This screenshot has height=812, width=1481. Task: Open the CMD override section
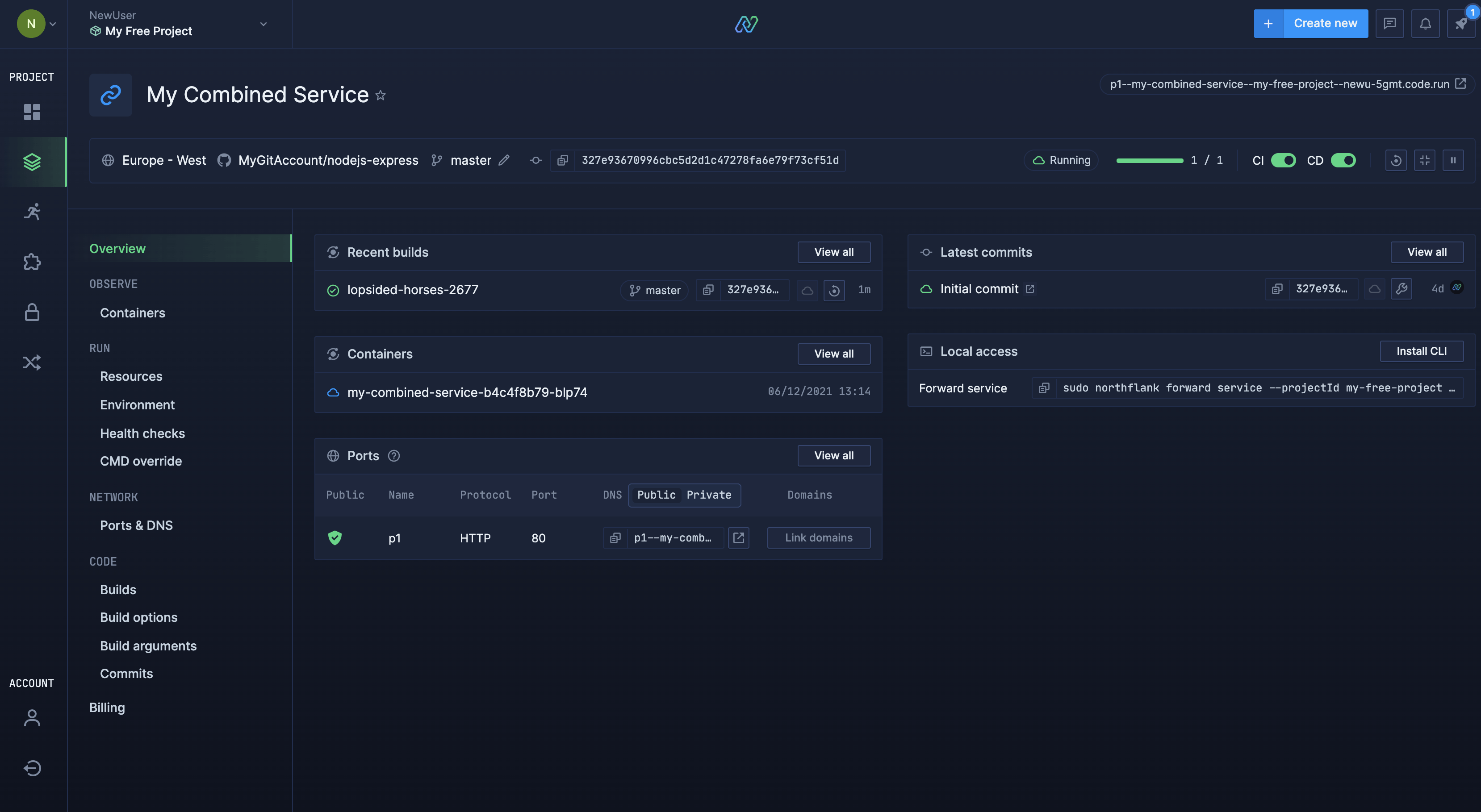point(141,461)
